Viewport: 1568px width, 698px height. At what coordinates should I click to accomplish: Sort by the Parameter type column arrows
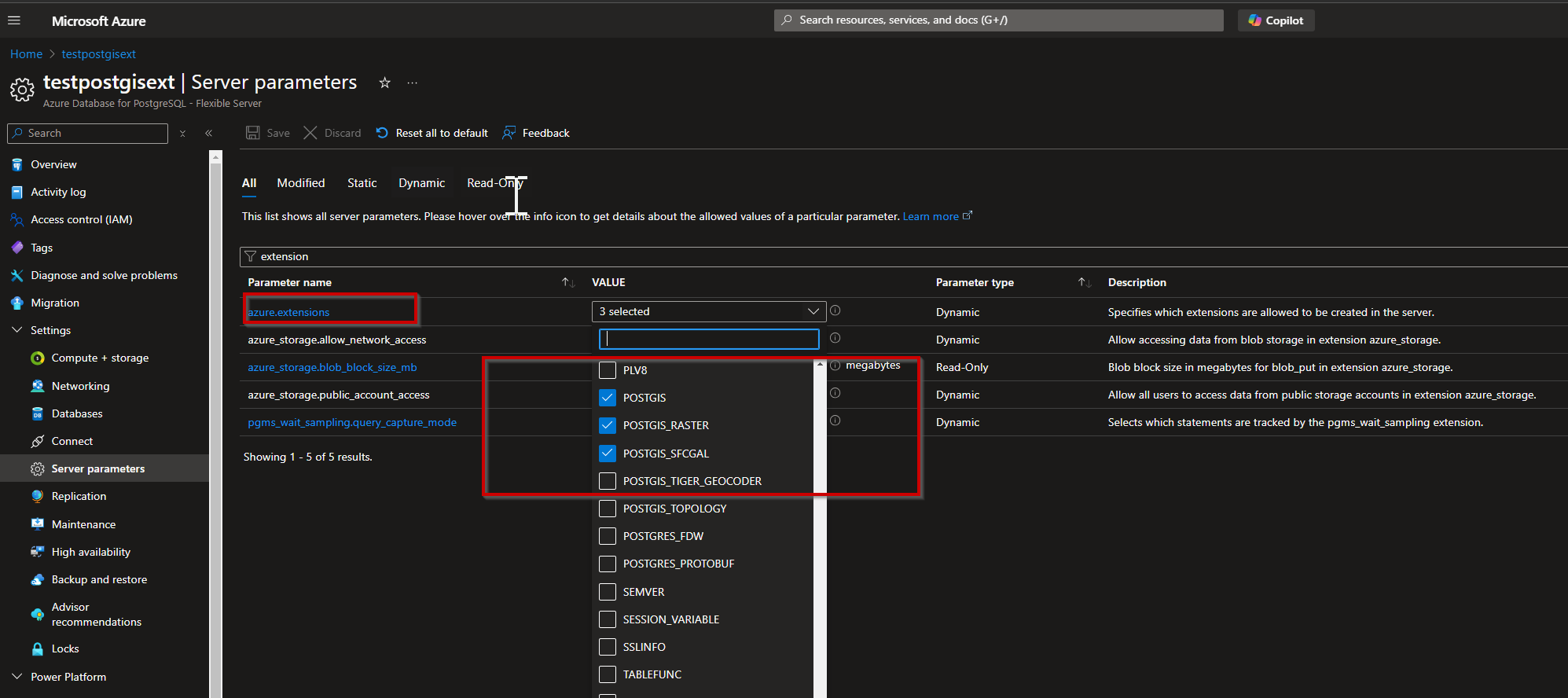click(x=1085, y=282)
